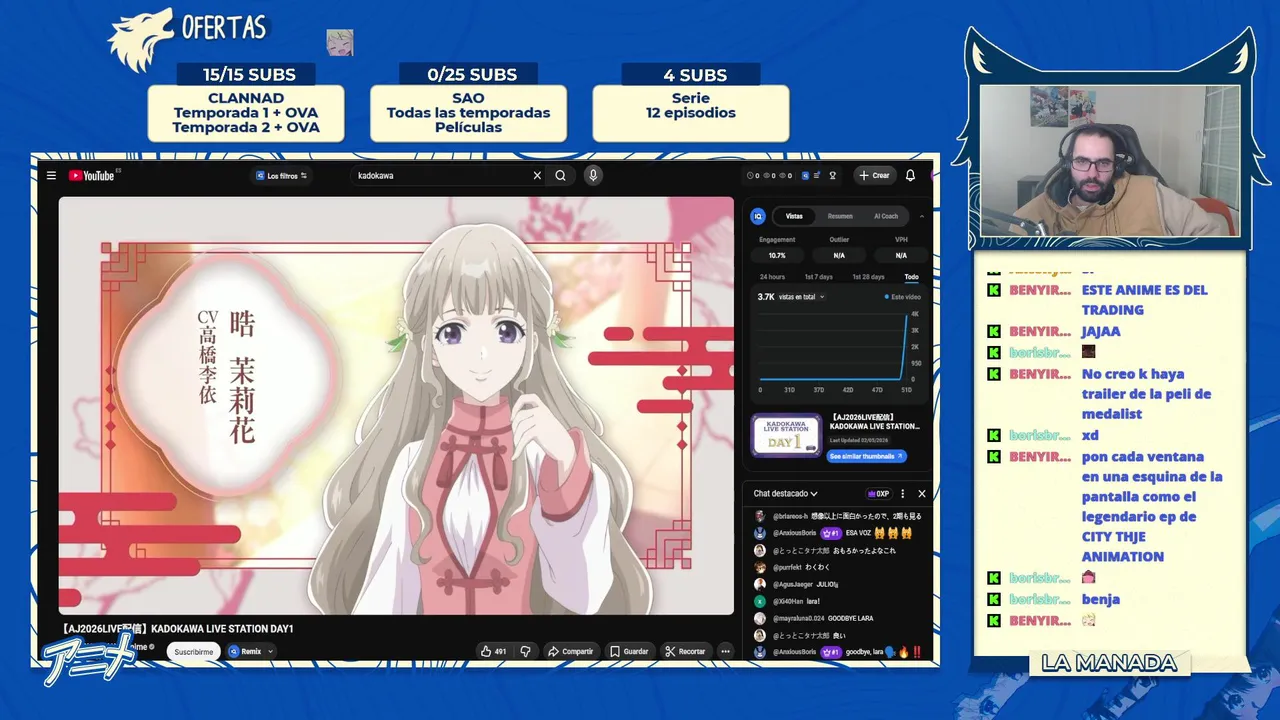Screen dimensions: 1280x720
Task: Select the Todo time range
Action: (x=911, y=277)
